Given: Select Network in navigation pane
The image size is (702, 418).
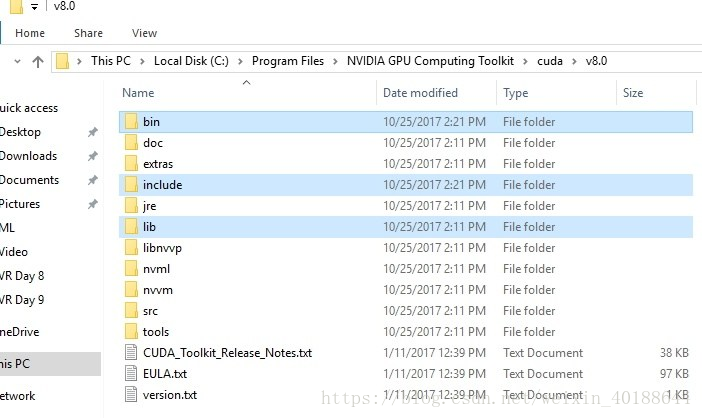Looking at the screenshot, I should 17,396.
